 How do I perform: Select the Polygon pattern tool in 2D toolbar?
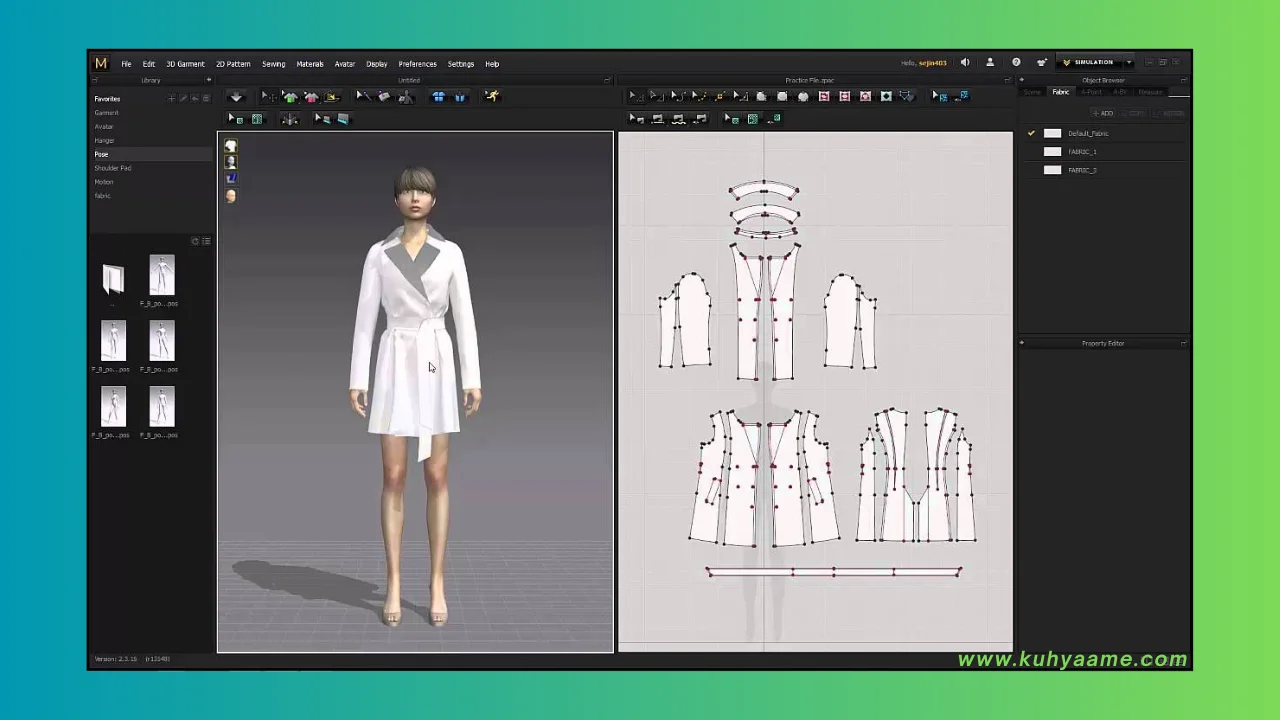761,96
